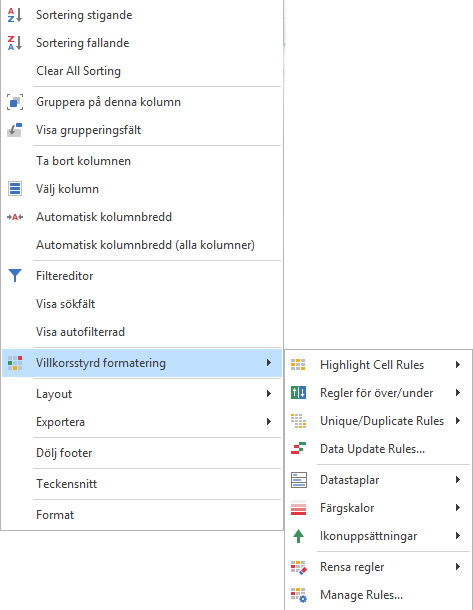Image resolution: width=473 pixels, height=610 pixels.
Task: Expand the Exportera submenu arrow
Action: tap(268, 422)
